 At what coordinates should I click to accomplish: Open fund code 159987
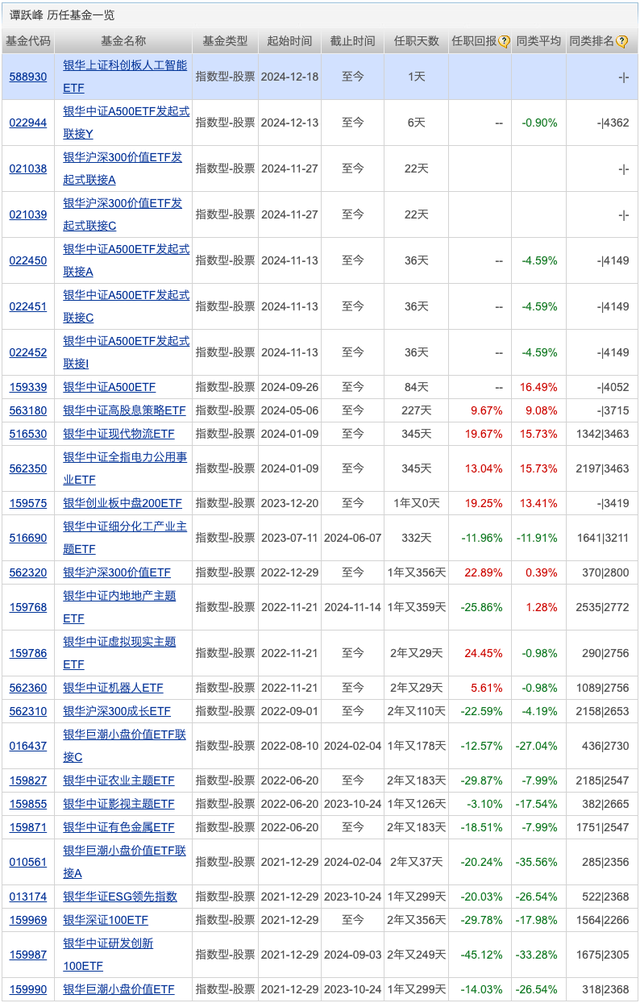coord(28,955)
